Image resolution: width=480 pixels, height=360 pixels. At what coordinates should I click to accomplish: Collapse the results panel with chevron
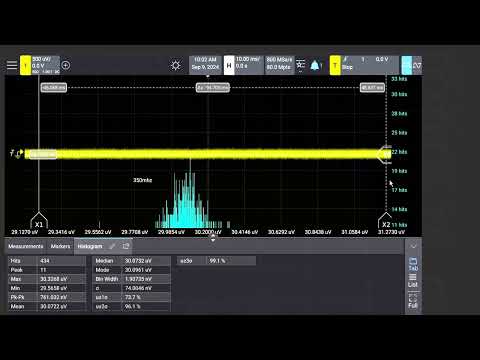pyautogui.click(x=413, y=246)
